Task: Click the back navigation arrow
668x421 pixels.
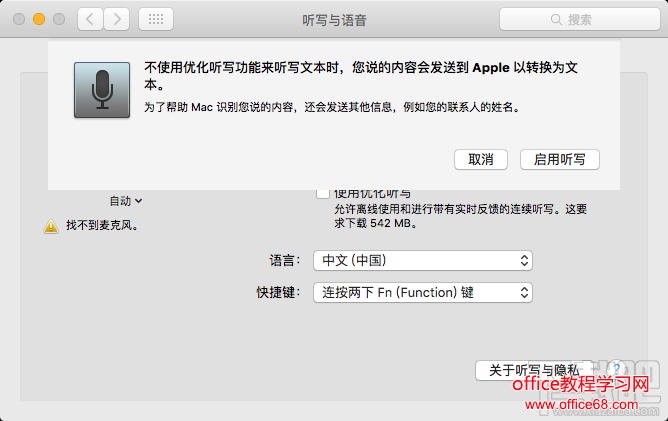Action: pos(90,19)
